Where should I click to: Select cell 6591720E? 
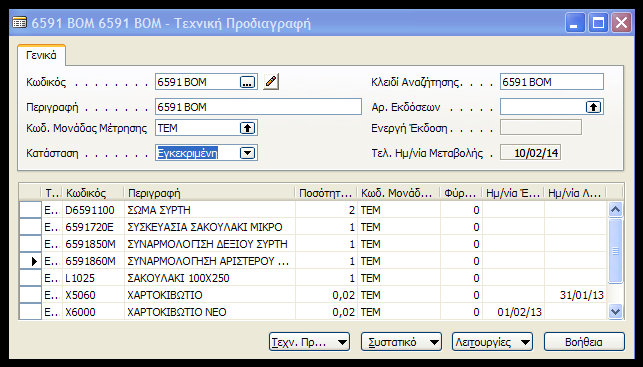click(x=93, y=227)
